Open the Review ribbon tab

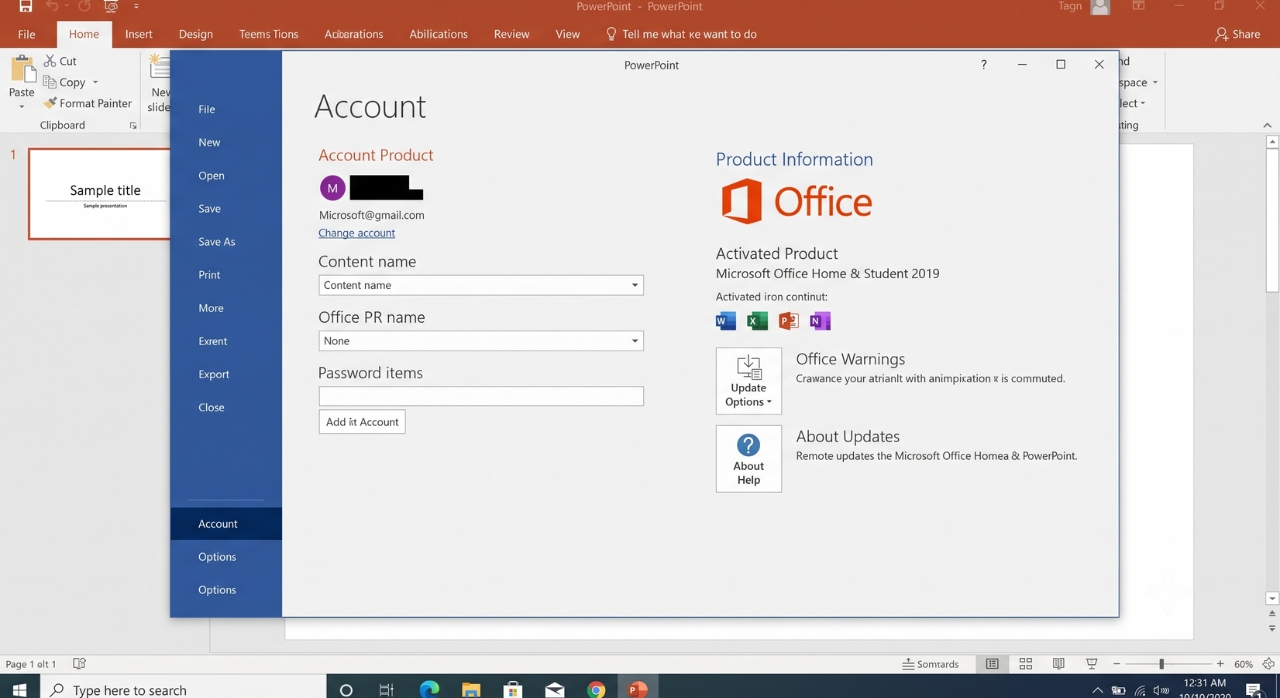click(511, 34)
